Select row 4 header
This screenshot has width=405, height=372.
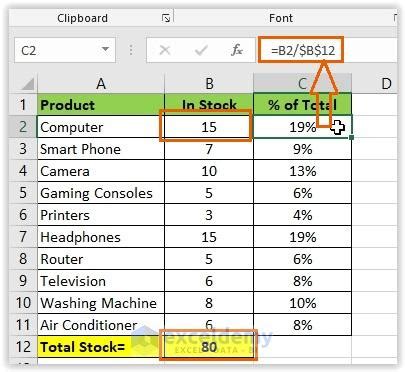pos(23,171)
